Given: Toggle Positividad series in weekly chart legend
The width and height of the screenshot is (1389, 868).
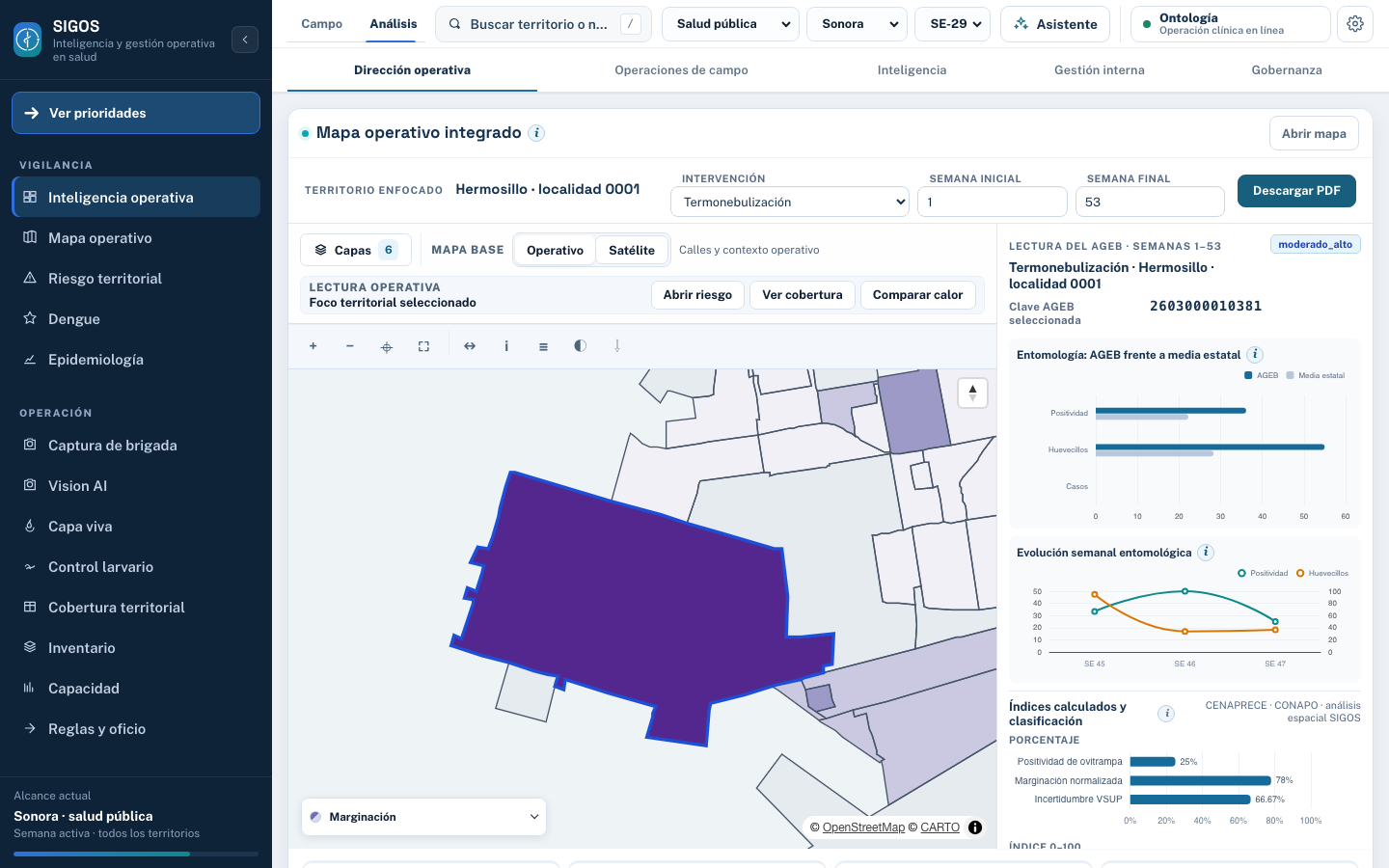Looking at the screenshot, I should [x=1263, y=573].
